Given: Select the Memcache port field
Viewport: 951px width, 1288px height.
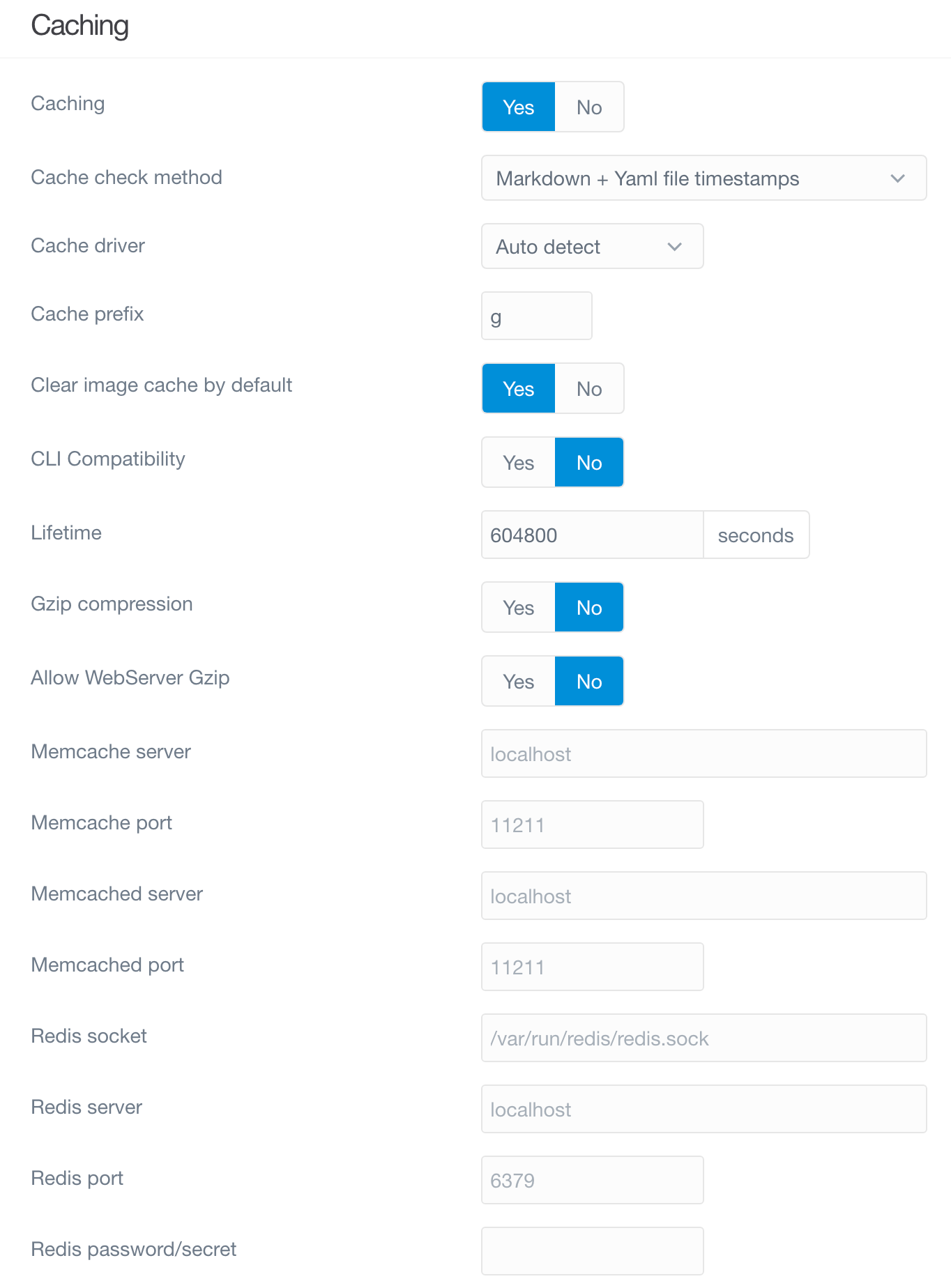Looking at the screenshot, I should tap(592, 825).
